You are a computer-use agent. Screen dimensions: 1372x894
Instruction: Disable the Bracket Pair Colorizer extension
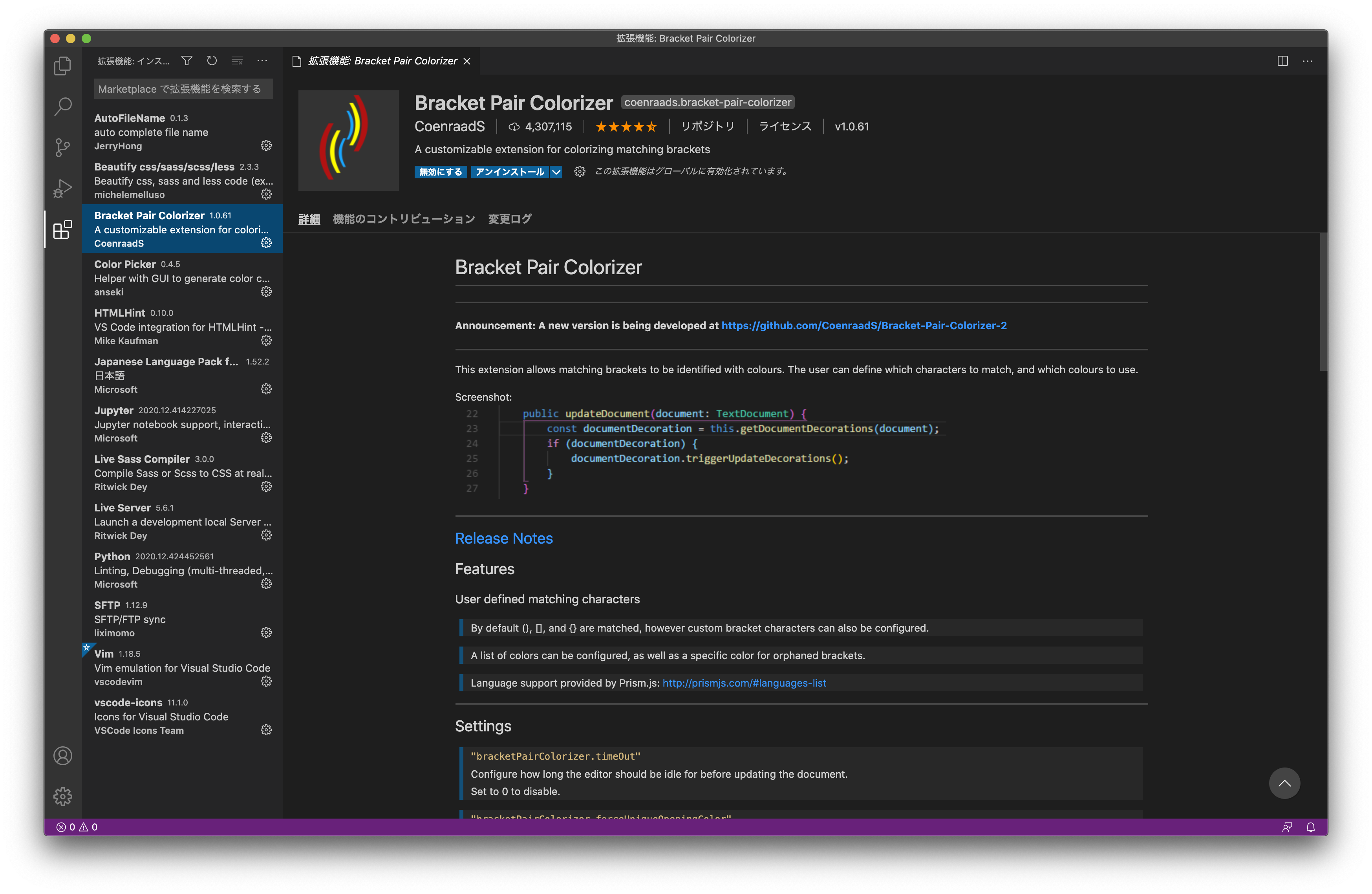tap(441, 172)
